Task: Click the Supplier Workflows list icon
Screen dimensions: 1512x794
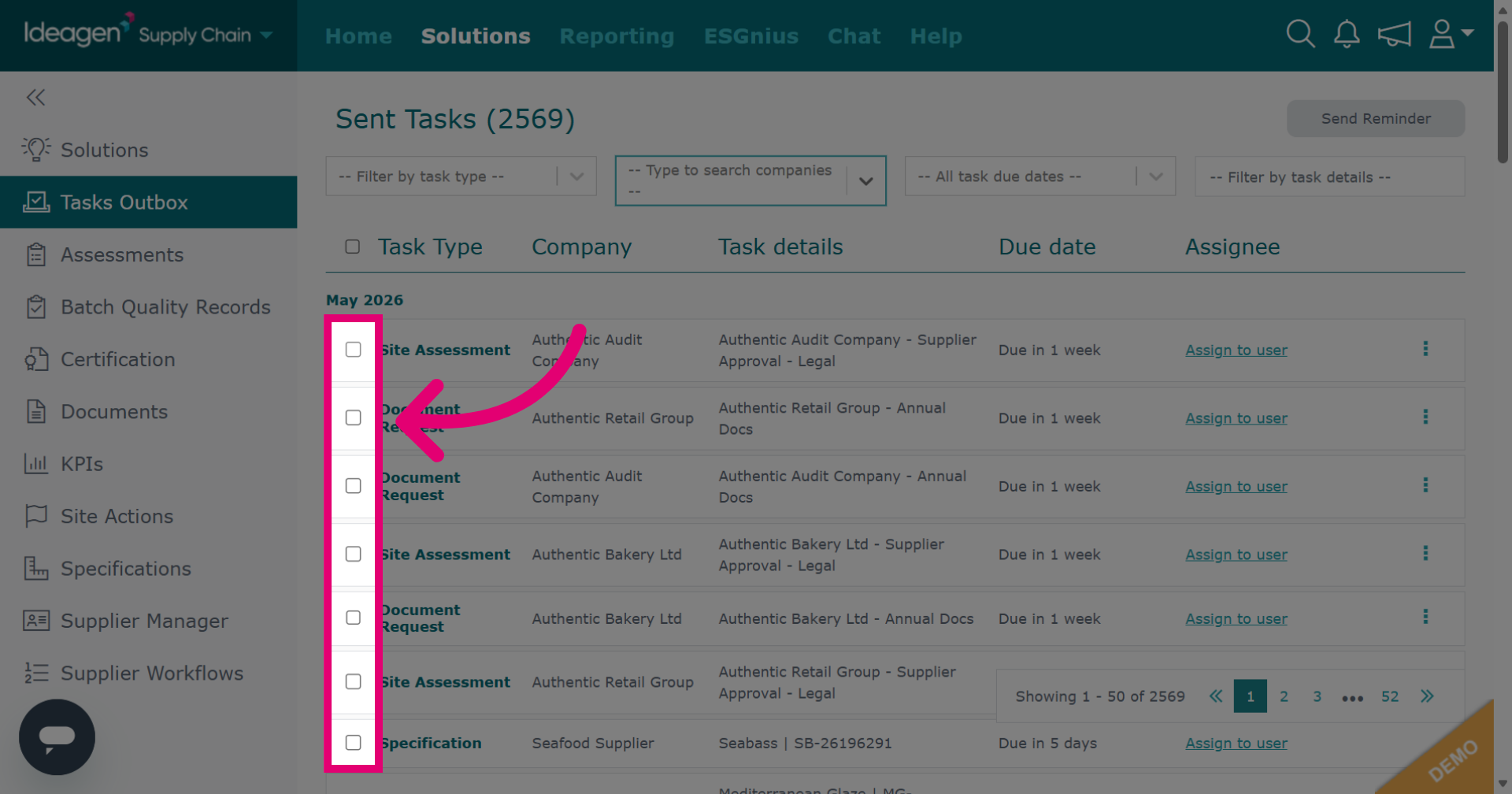Action: (x=35, y=673)
